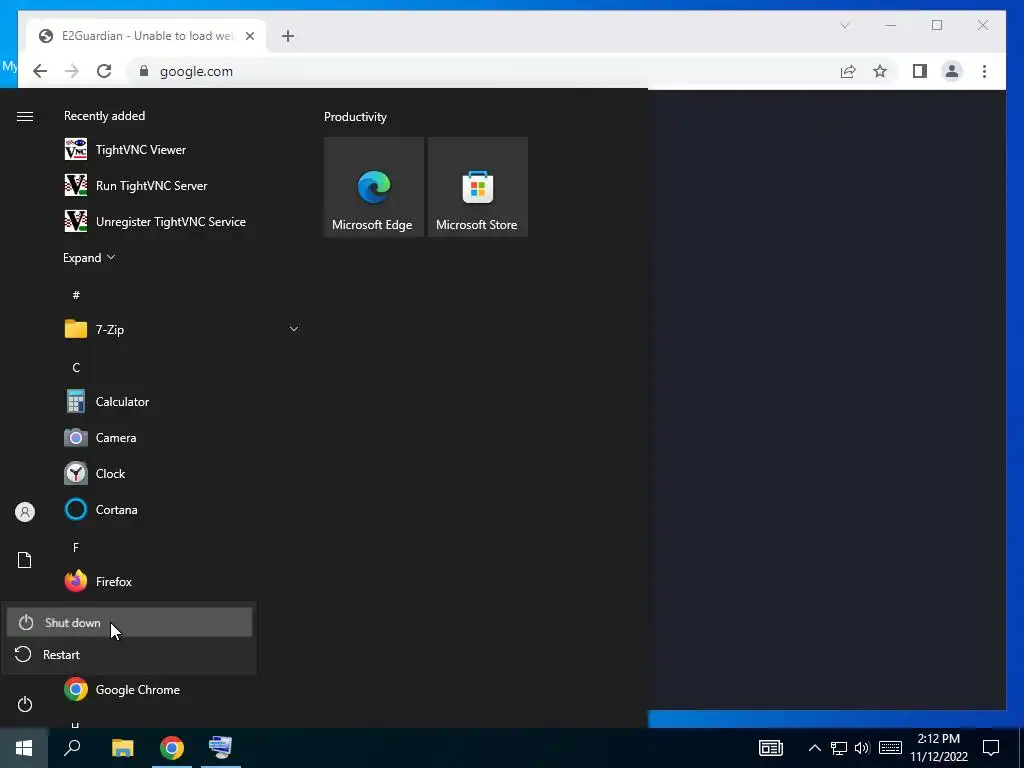Open News and interests taskbar icon
This screenshot has width=1024, height=768.
[771, 748]
